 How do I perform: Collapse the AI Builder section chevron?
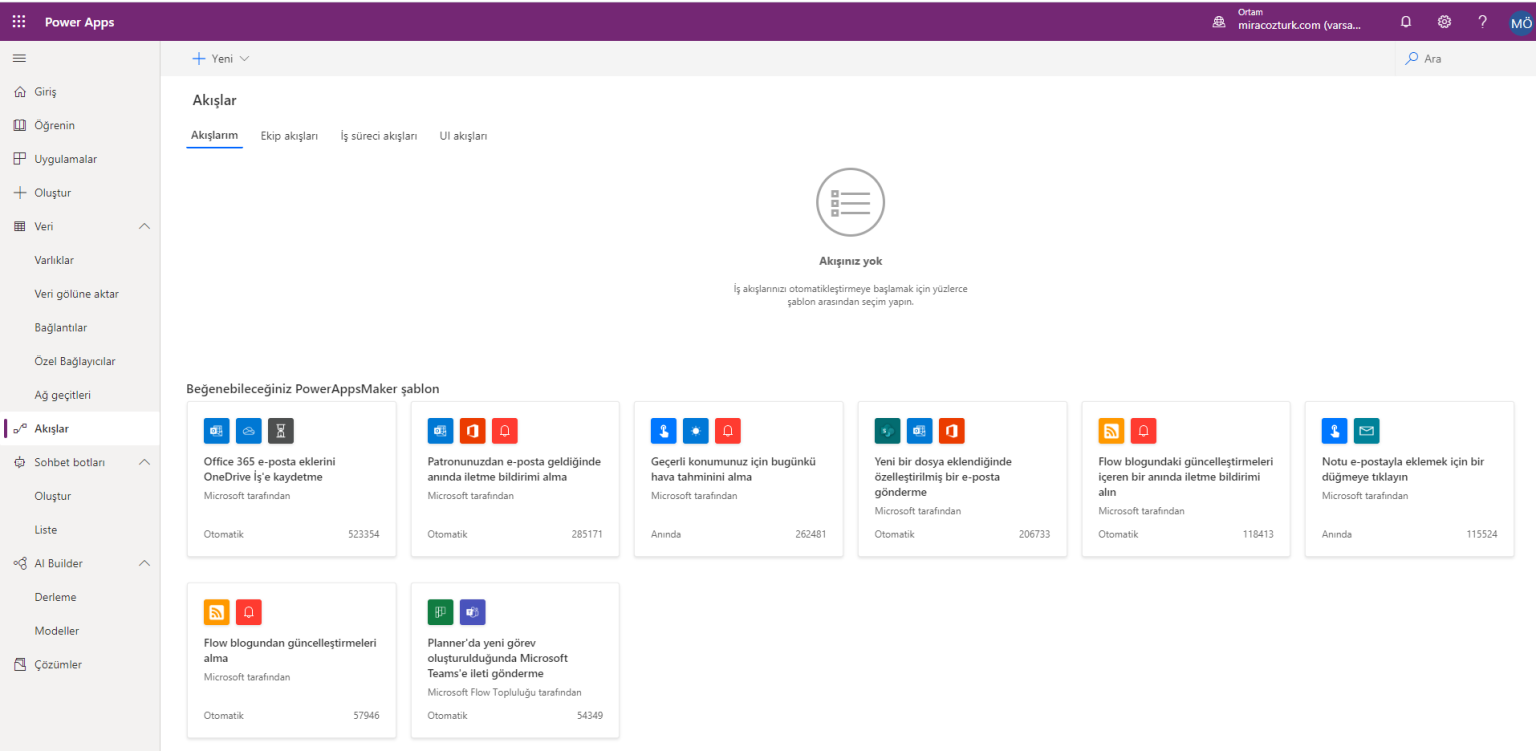144,563
